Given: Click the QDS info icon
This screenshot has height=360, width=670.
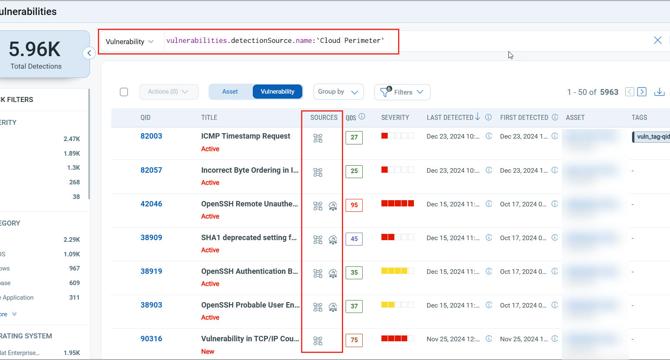Looking at the screenshot, I should click(x=362, y=117).
